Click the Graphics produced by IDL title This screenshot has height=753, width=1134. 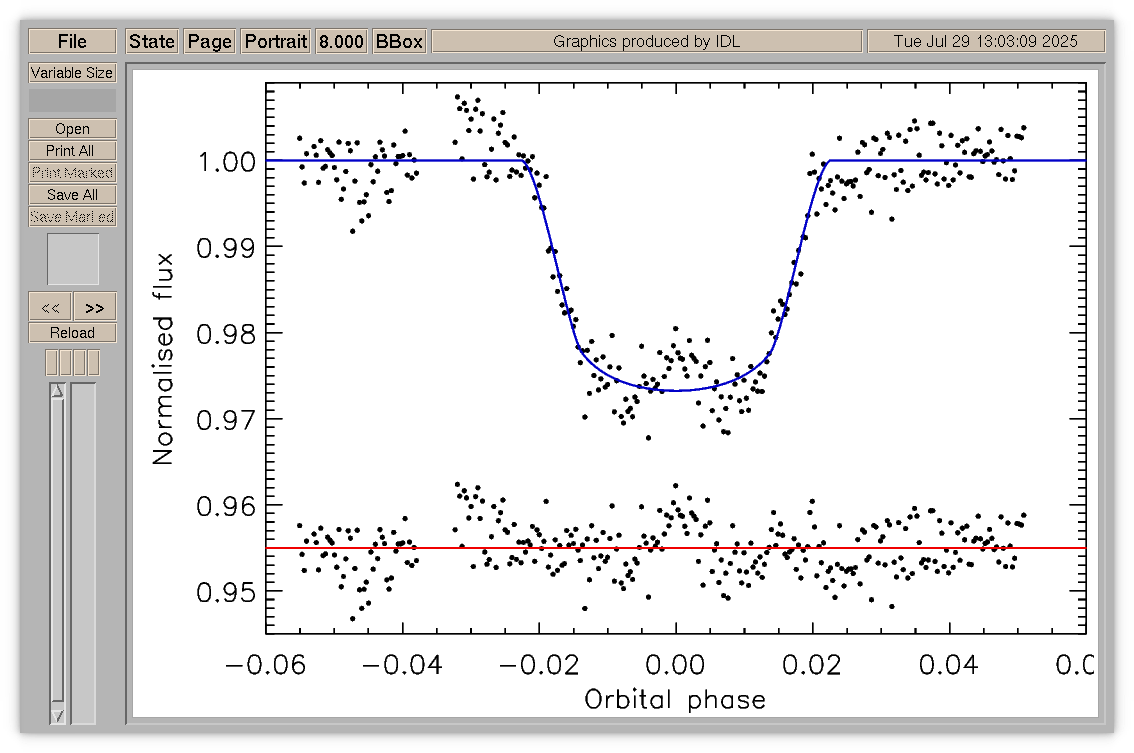point(647,41)
